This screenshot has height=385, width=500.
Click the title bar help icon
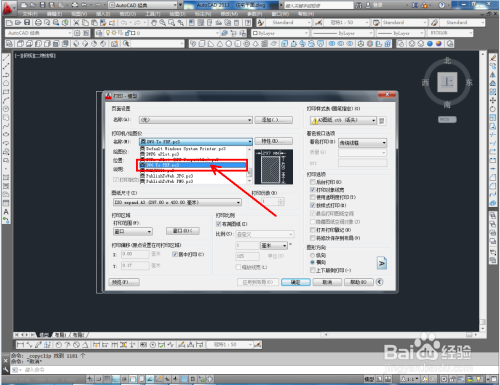[x=442, y=5]
